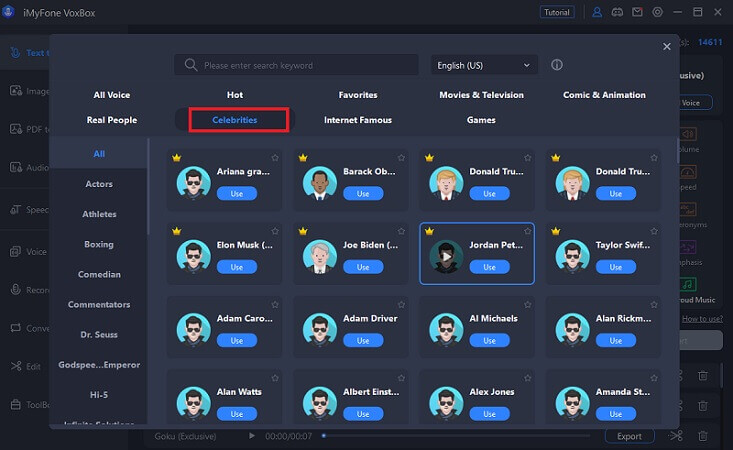Click the Barack Obama avatar
733x450 pixels.
pyautogui.click(x=320, y=183)
